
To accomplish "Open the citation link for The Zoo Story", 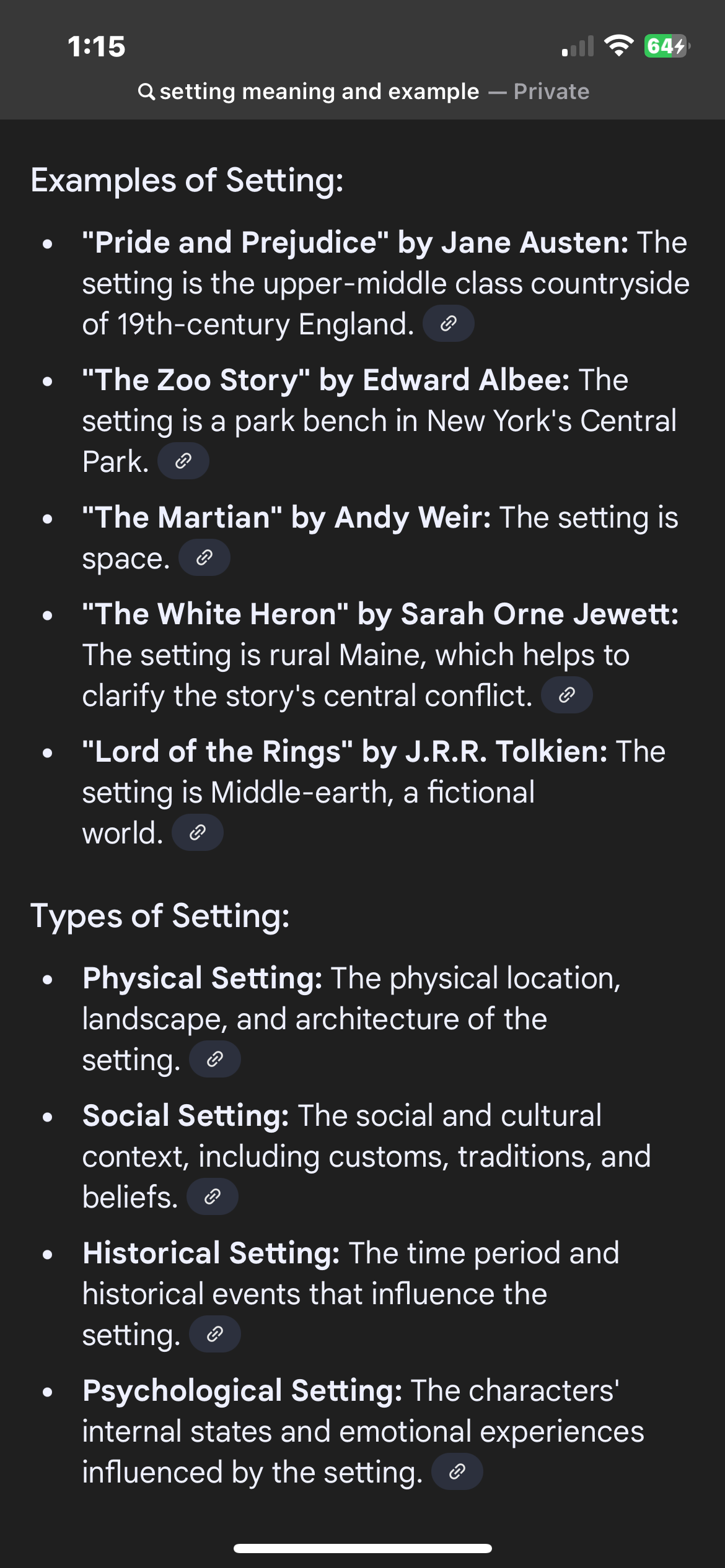I will click(183, 461).
